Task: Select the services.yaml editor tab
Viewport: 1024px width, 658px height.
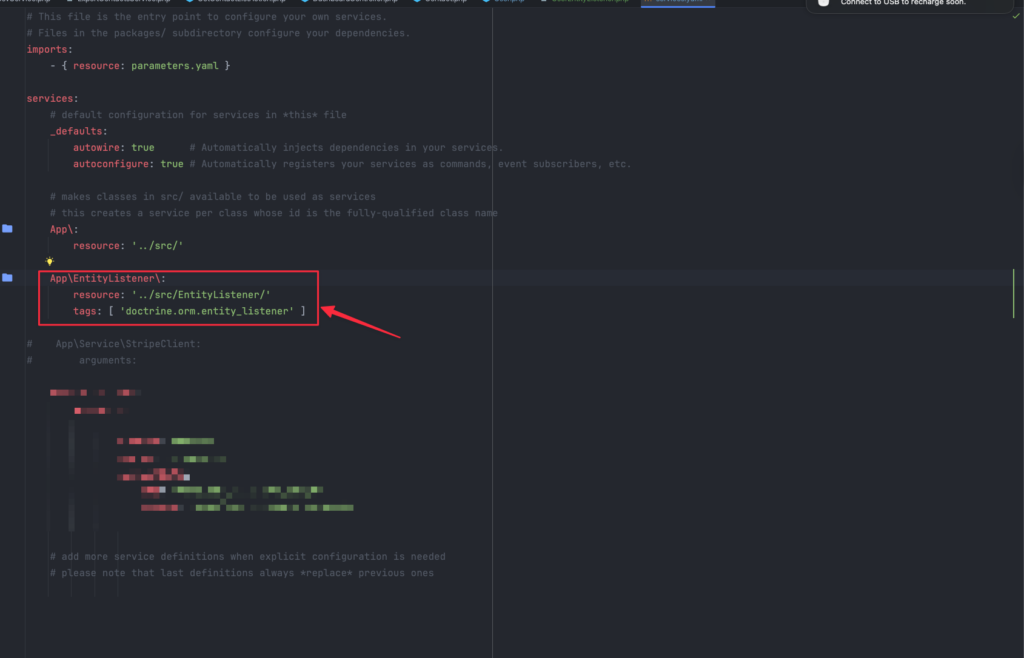Action: point(680,4)
